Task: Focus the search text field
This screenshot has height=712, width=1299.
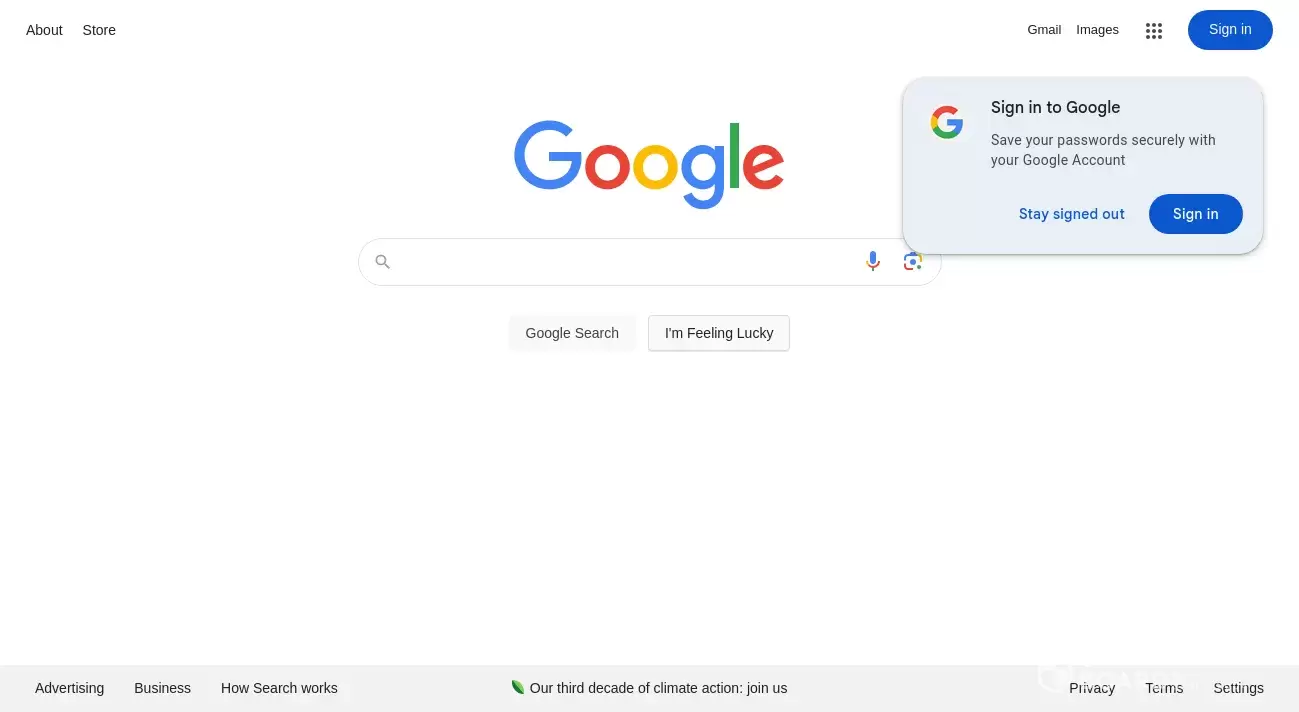Action: point(626,262)
